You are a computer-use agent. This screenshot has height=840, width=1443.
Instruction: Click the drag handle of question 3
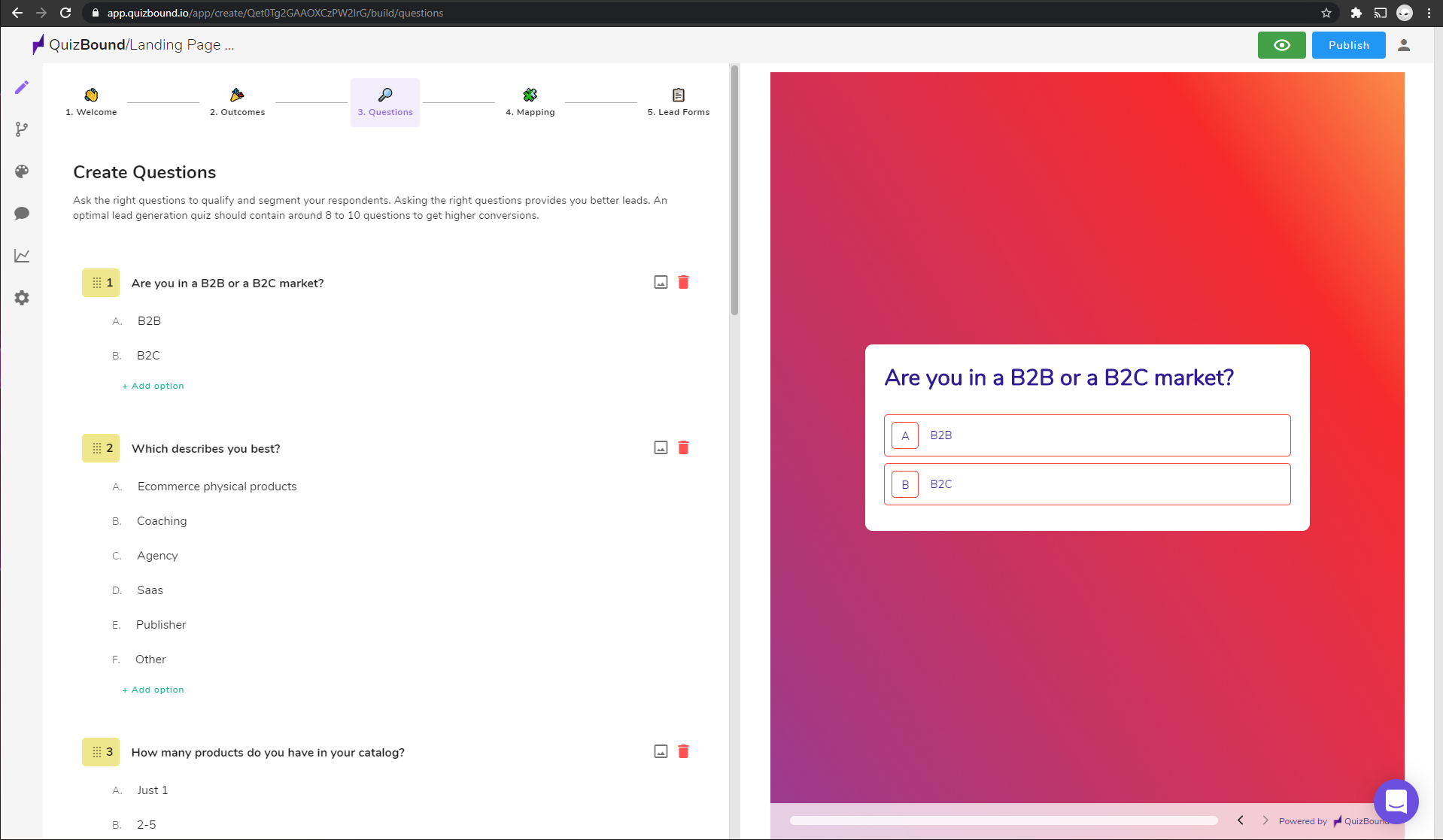click(97, 752)
